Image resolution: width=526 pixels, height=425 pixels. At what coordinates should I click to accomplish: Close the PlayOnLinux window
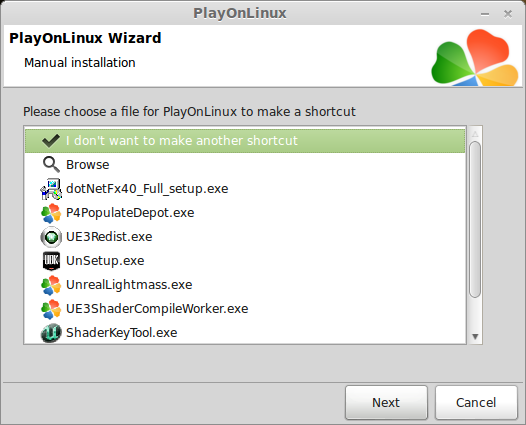click(x=508, y=14)
